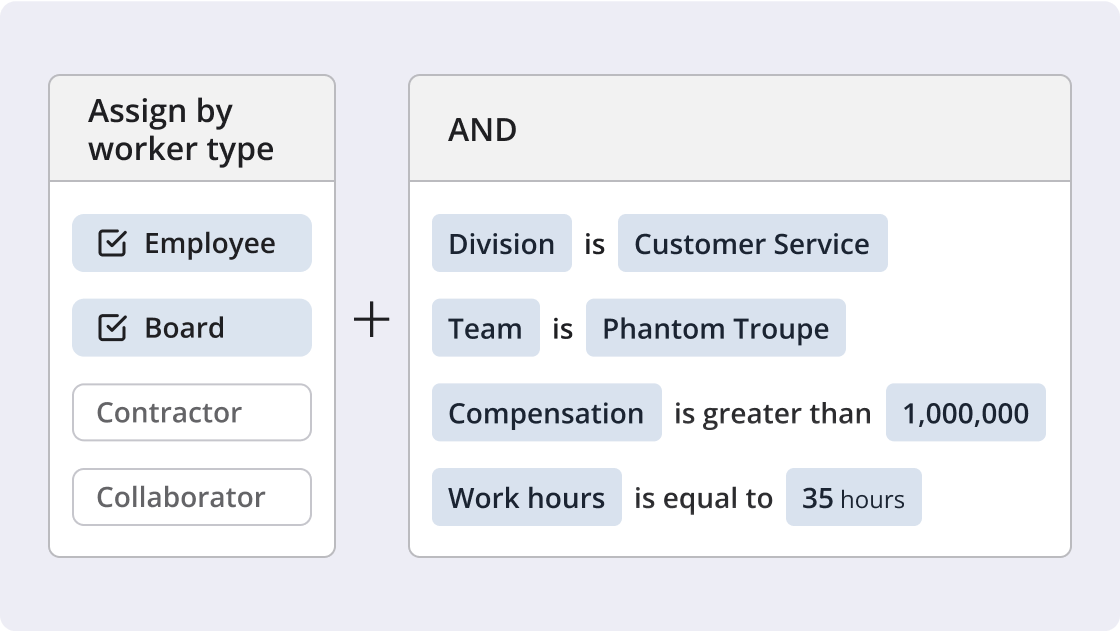Open the Customer Service value selector
The height and width of the screenshot is (631, 1120).
click(x=753, y=243)
